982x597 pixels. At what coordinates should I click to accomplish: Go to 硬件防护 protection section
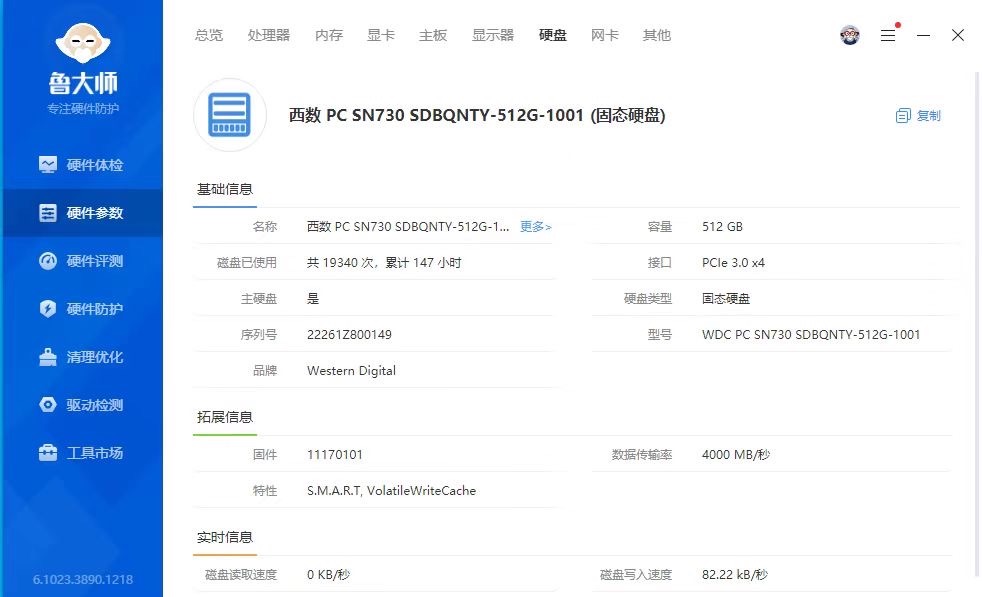81,309
